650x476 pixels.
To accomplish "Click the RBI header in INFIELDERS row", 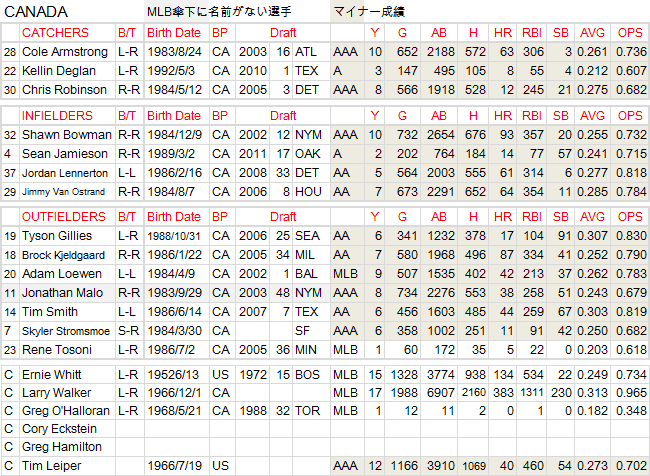I will point(532,116).
